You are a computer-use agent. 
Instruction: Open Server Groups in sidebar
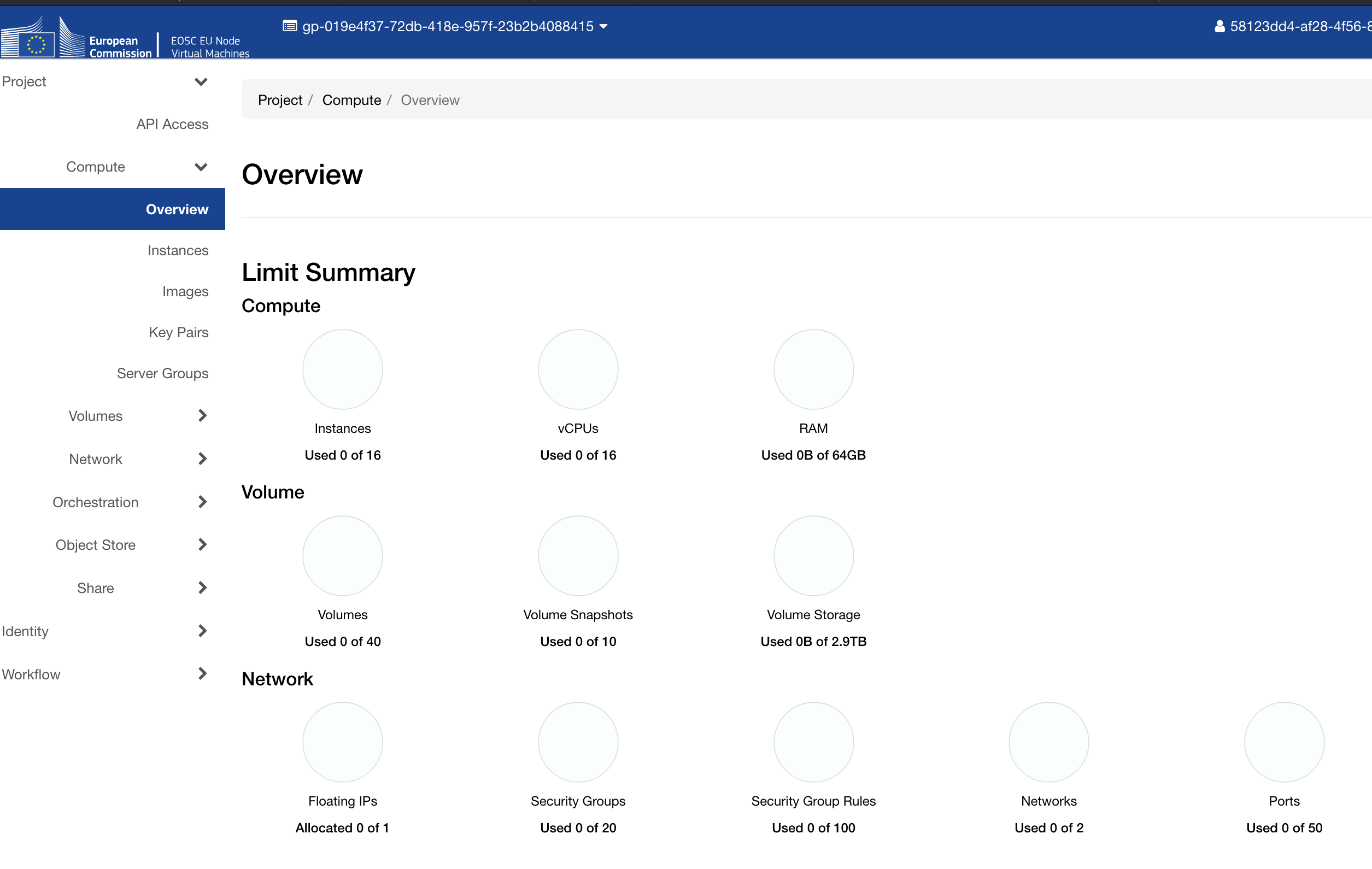(x=162, y=373)
